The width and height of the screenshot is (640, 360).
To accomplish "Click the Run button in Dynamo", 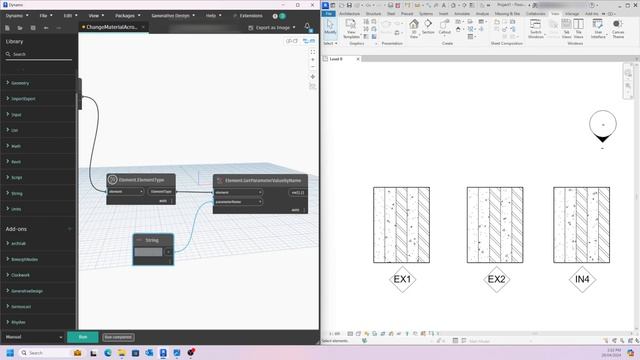I will [x=83, y=337].
